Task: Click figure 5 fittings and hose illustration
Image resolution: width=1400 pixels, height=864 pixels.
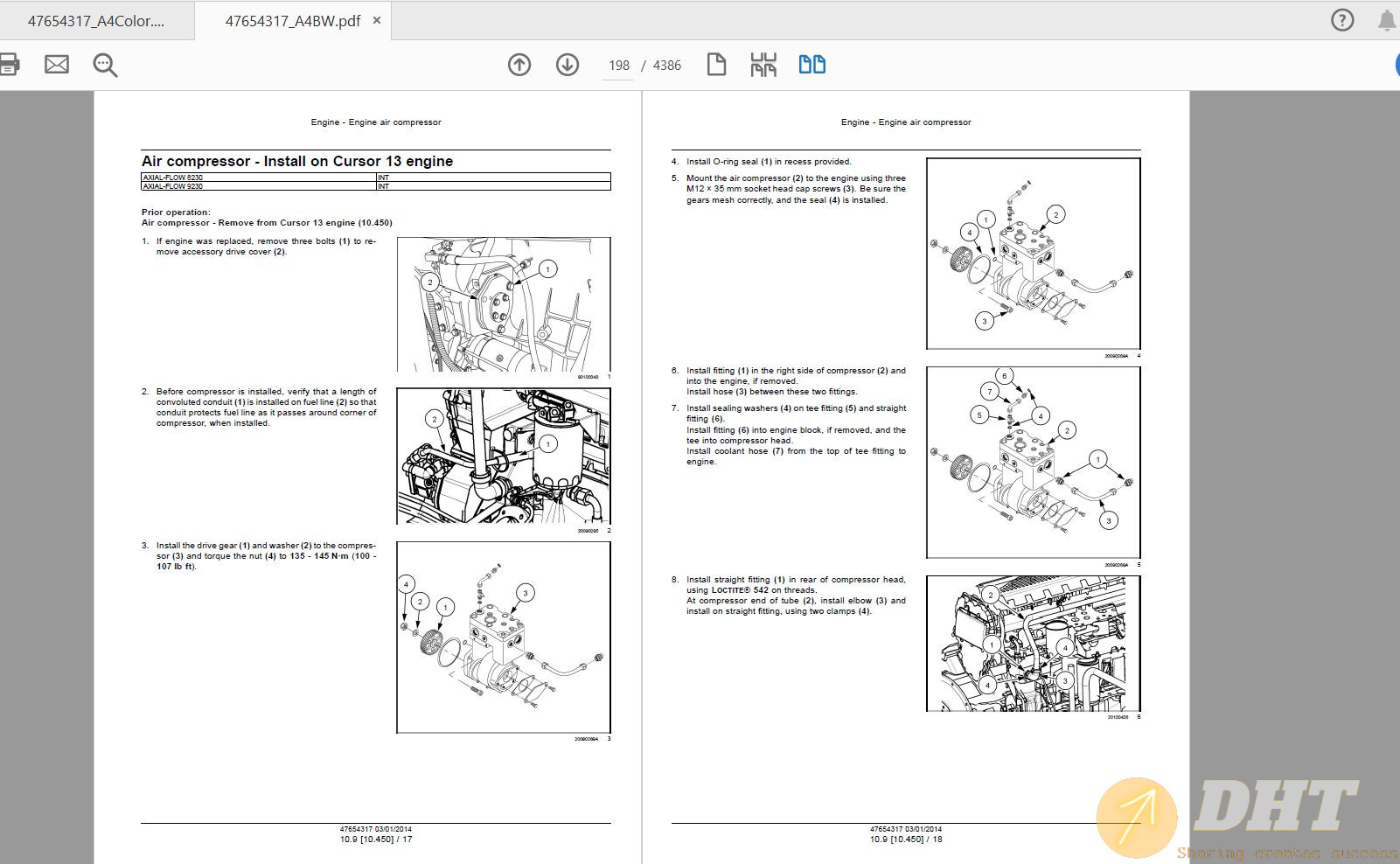Action: coord(1034,463)
